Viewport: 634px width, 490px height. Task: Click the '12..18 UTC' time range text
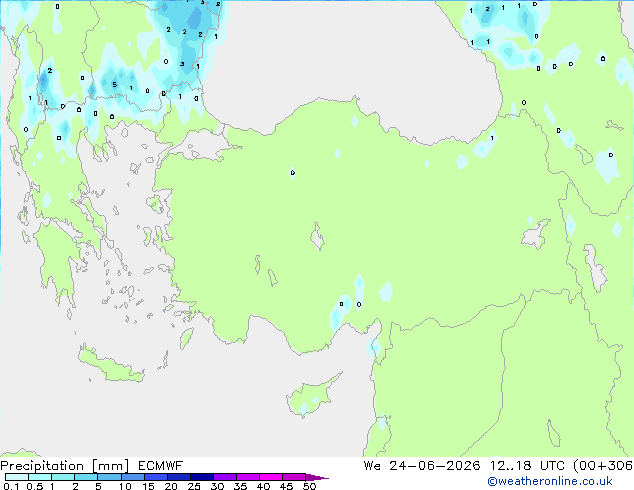tap(527, 466)
